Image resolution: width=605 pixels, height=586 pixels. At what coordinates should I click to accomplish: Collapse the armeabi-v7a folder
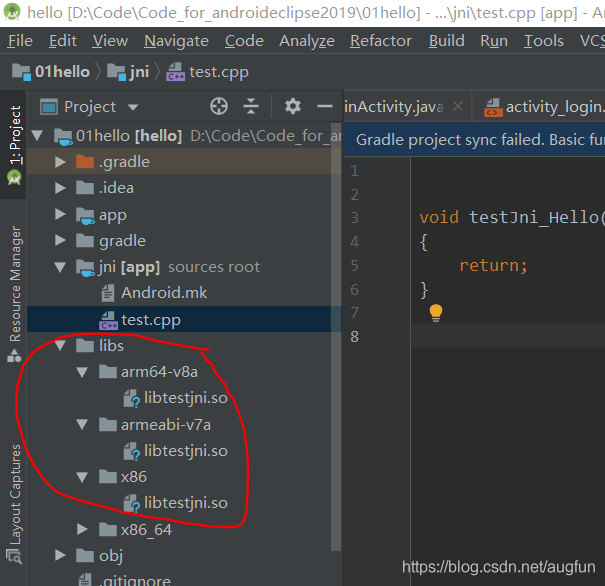pyautogui.click(x=82, y=425)
